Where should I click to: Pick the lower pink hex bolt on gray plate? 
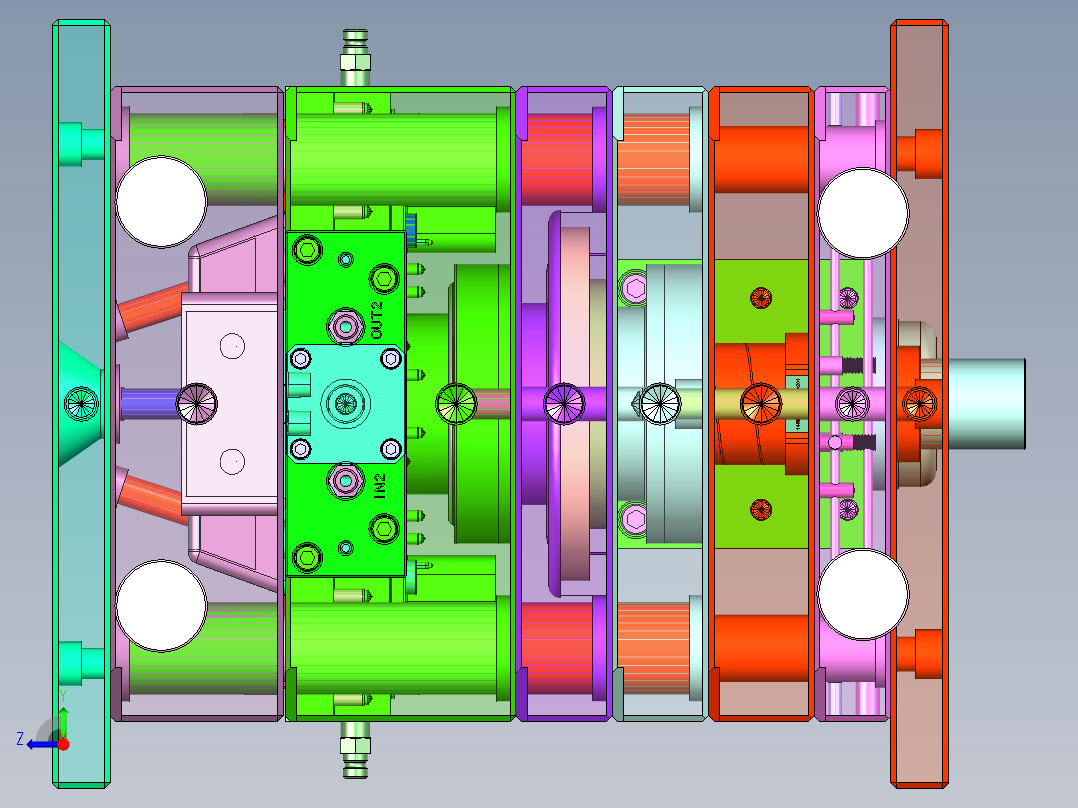pyautogui.click(x=635, y=519)
